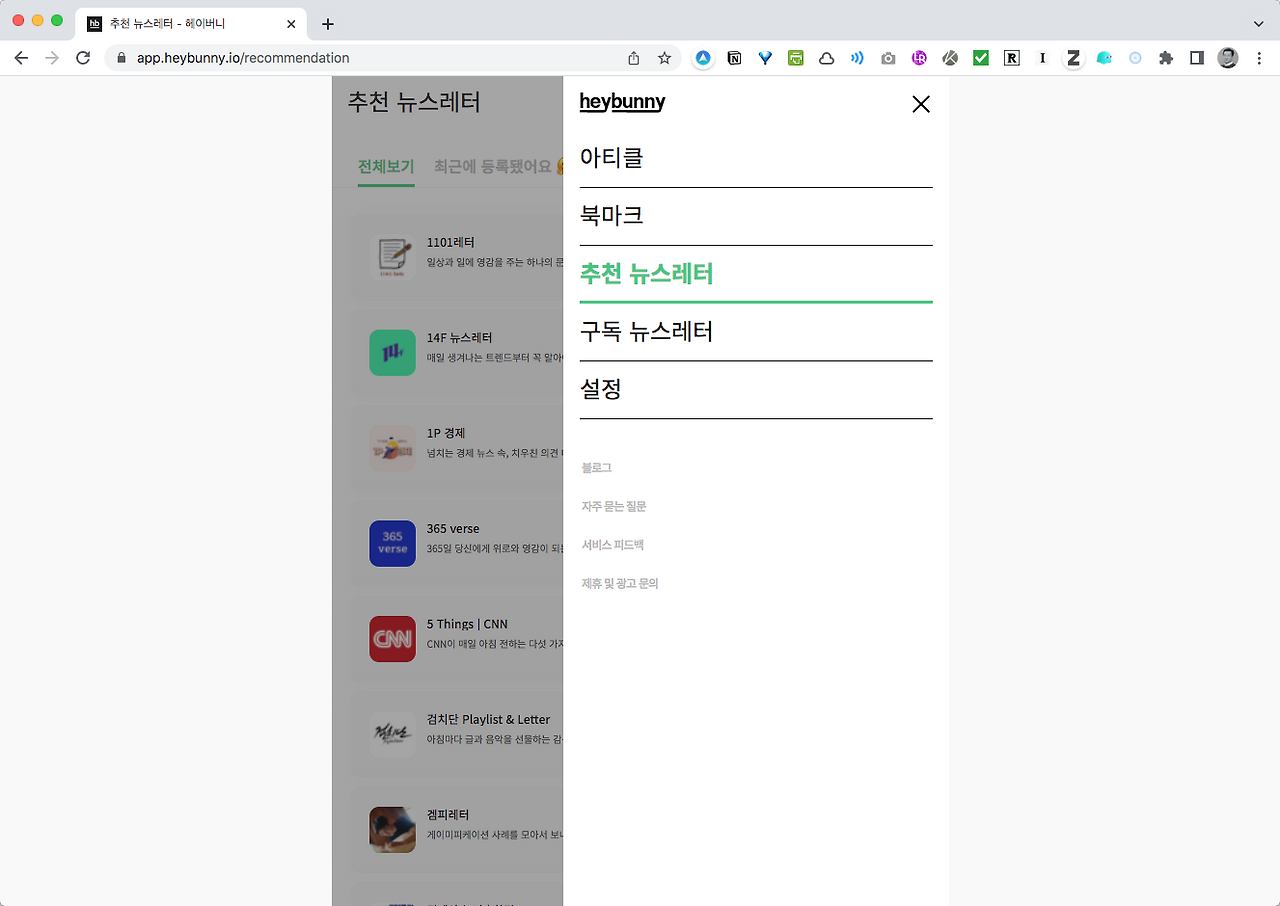Open the Notion web clipper extension
The width and height of the screenshot is (1280, 906).
click(x=735, y=58)
